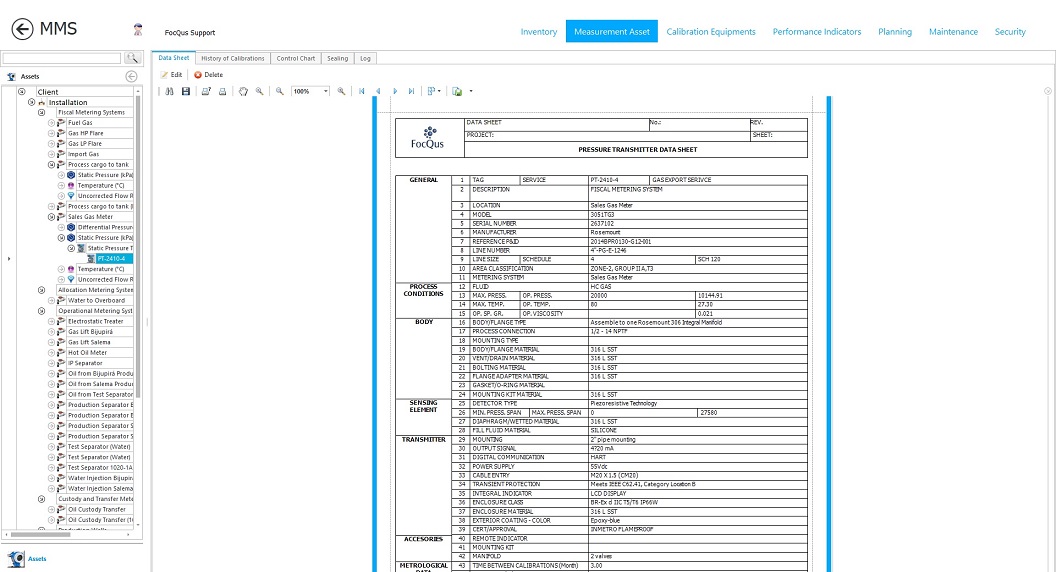1056x572 pixels.
Task: Collapse the Operational Metering System expander
Action: pyautogui.click(x=42, y=311)
